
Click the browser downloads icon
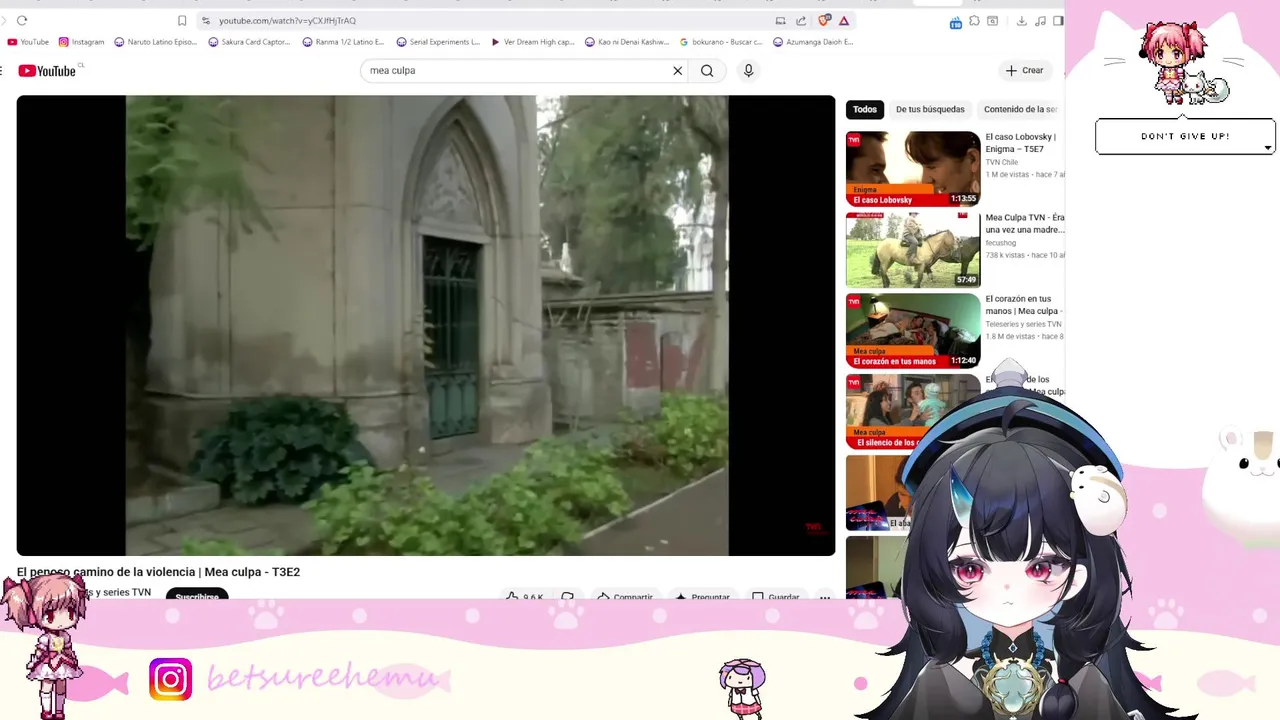[1021, 20]
